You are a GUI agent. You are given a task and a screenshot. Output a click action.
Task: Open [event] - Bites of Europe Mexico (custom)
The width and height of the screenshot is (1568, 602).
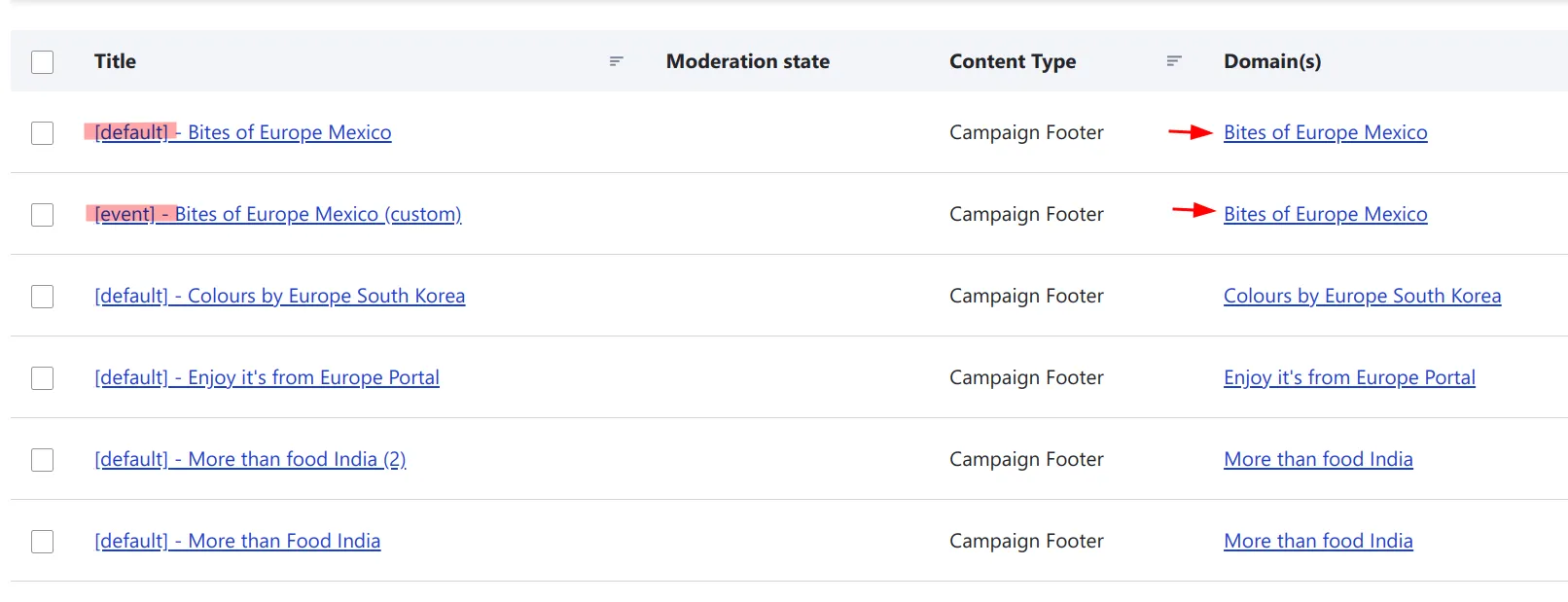(x=278, y=215)
